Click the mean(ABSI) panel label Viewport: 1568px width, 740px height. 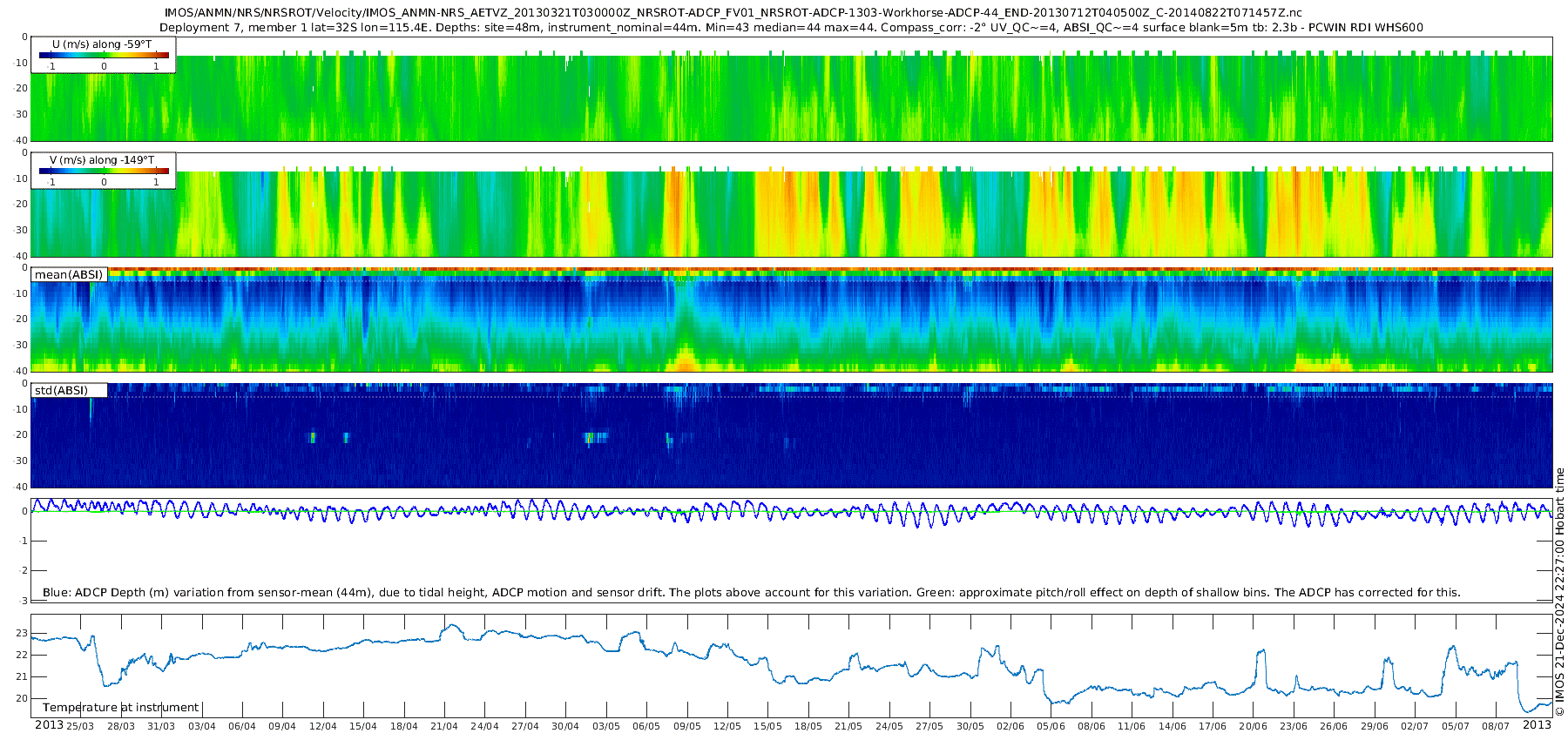(x=69, y=274)
